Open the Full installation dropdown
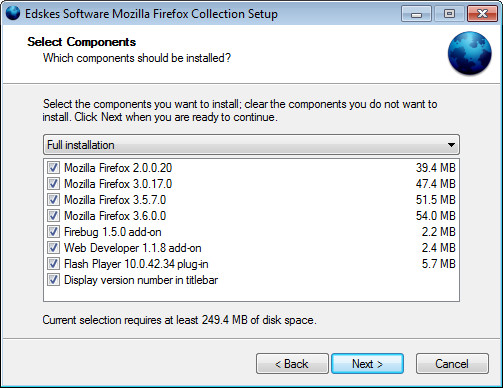 coord(251,145)
